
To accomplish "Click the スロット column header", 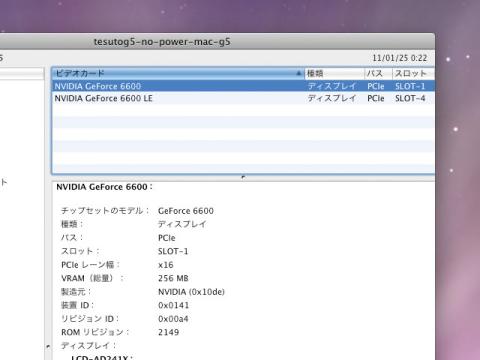I will tap(413, 73).
